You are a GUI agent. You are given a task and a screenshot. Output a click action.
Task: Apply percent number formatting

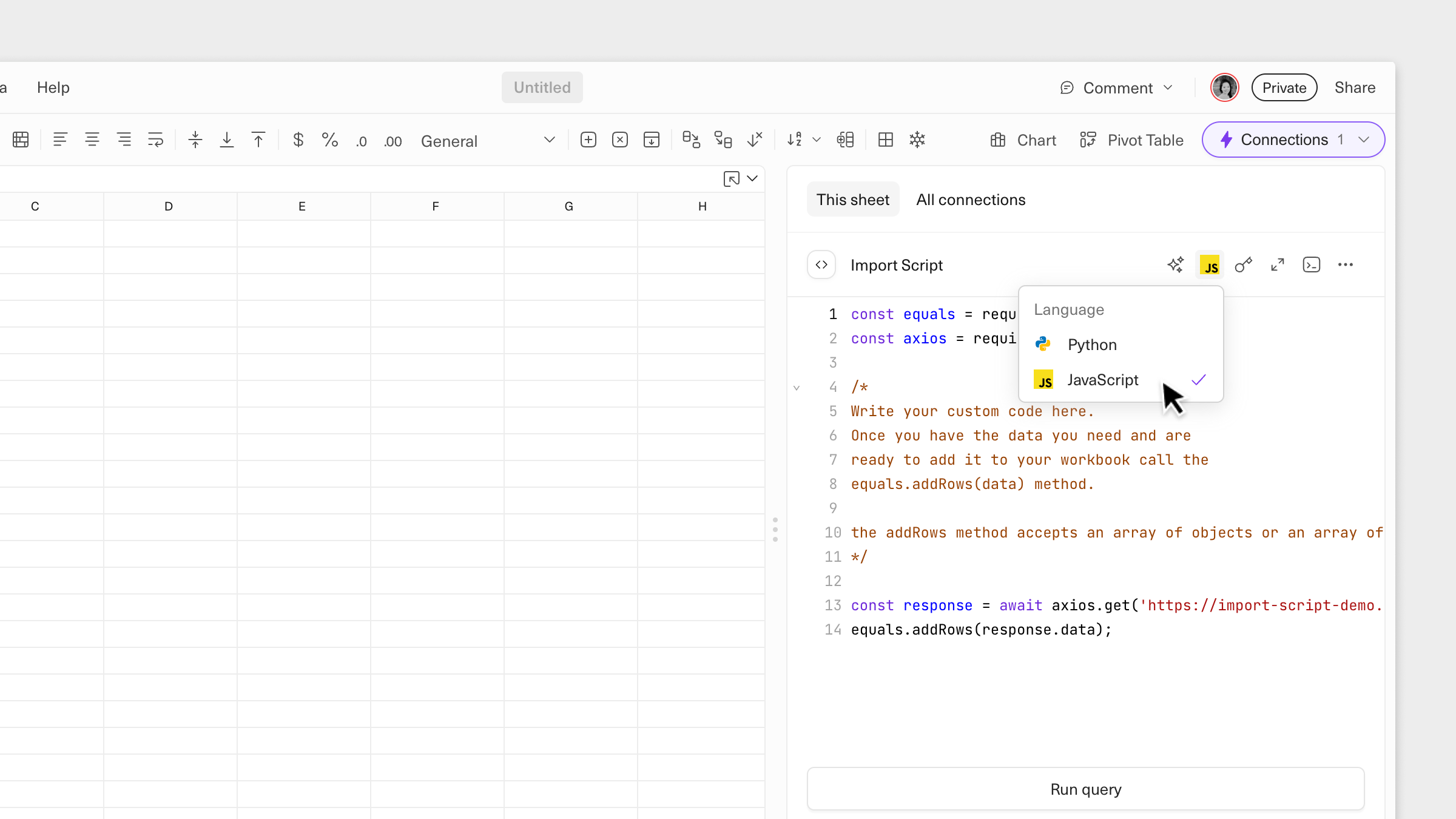pos(330,140)
